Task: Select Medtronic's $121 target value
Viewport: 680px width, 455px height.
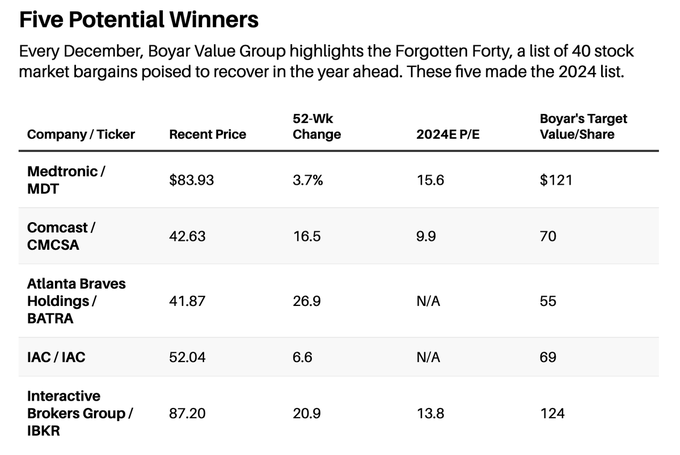Action: (556, 180)
